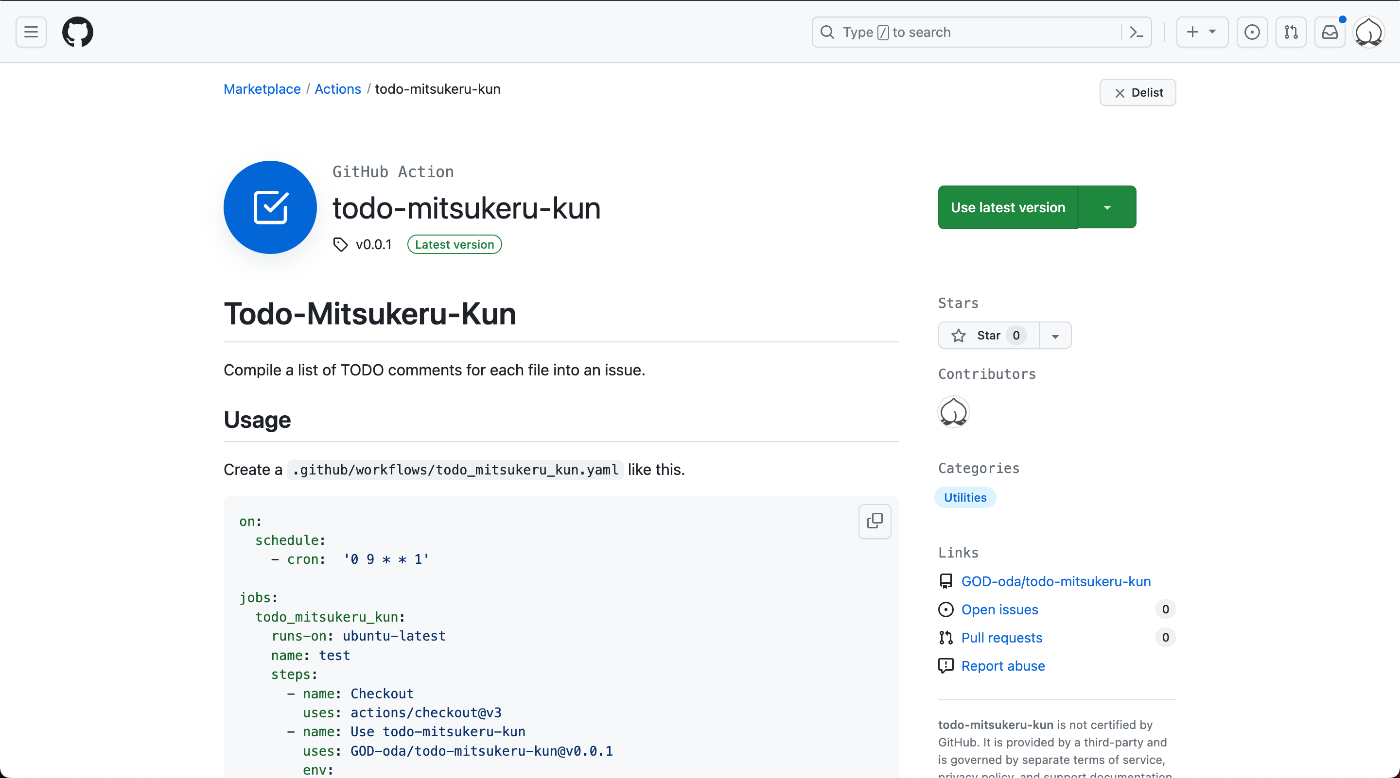The width and height of the screenshot is (1400, 778).
Task: Copy the workflow YAML code
Action: (875, 521)
